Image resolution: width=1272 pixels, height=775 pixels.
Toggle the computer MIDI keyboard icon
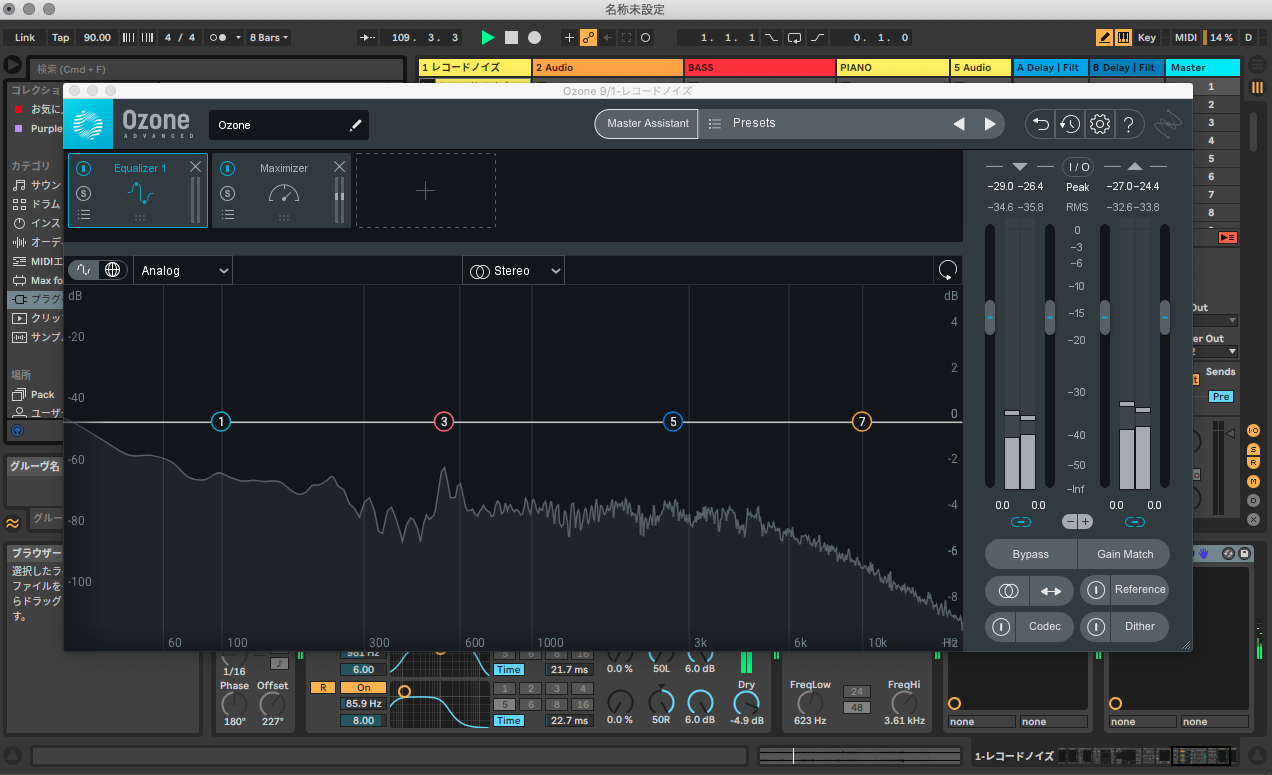[1123, 38]
